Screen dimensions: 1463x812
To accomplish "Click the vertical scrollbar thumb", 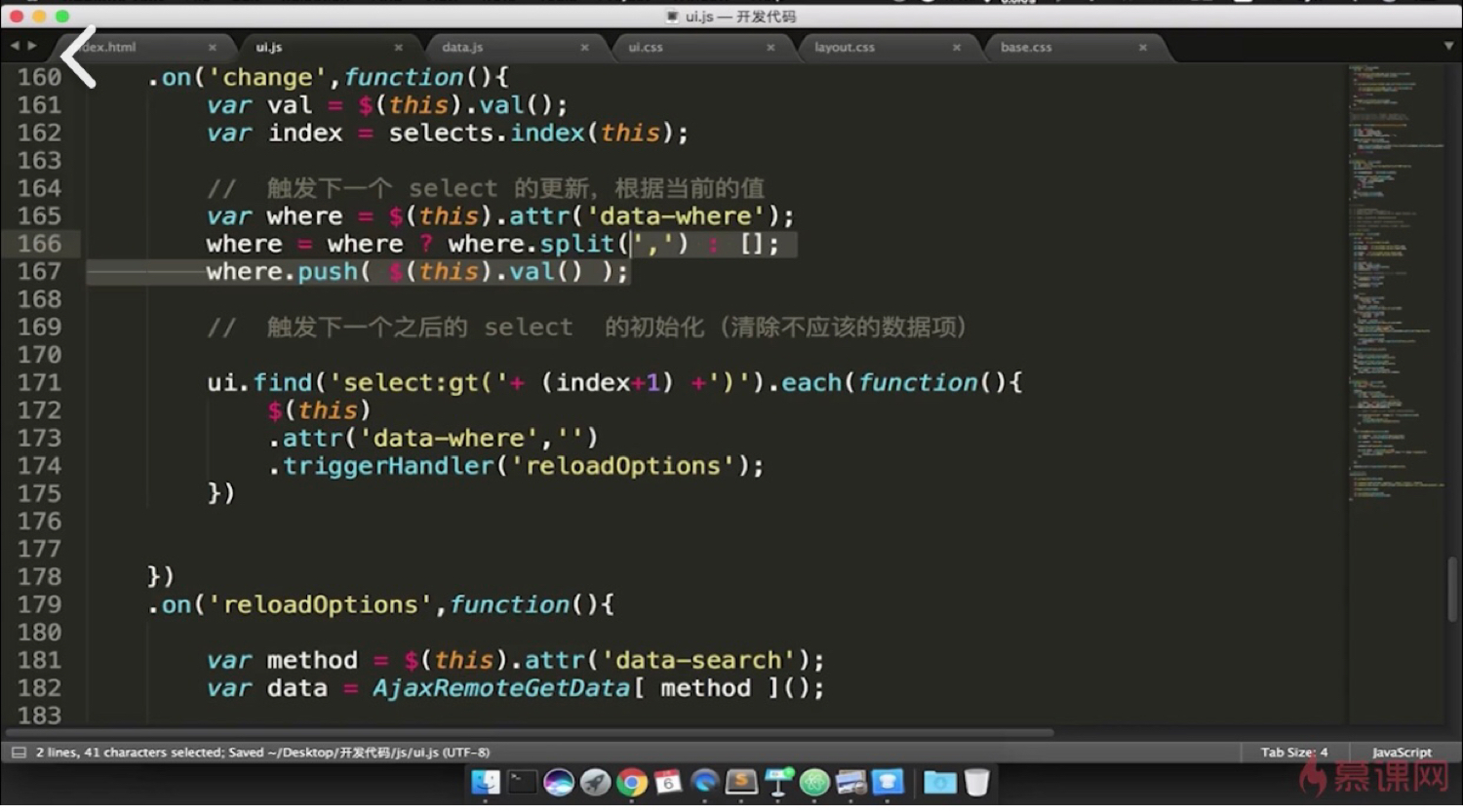I will [1452, 588].
